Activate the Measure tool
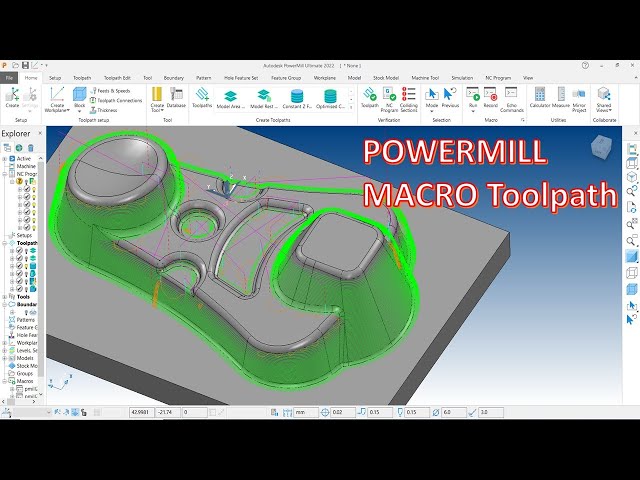 tap(561, 98)
